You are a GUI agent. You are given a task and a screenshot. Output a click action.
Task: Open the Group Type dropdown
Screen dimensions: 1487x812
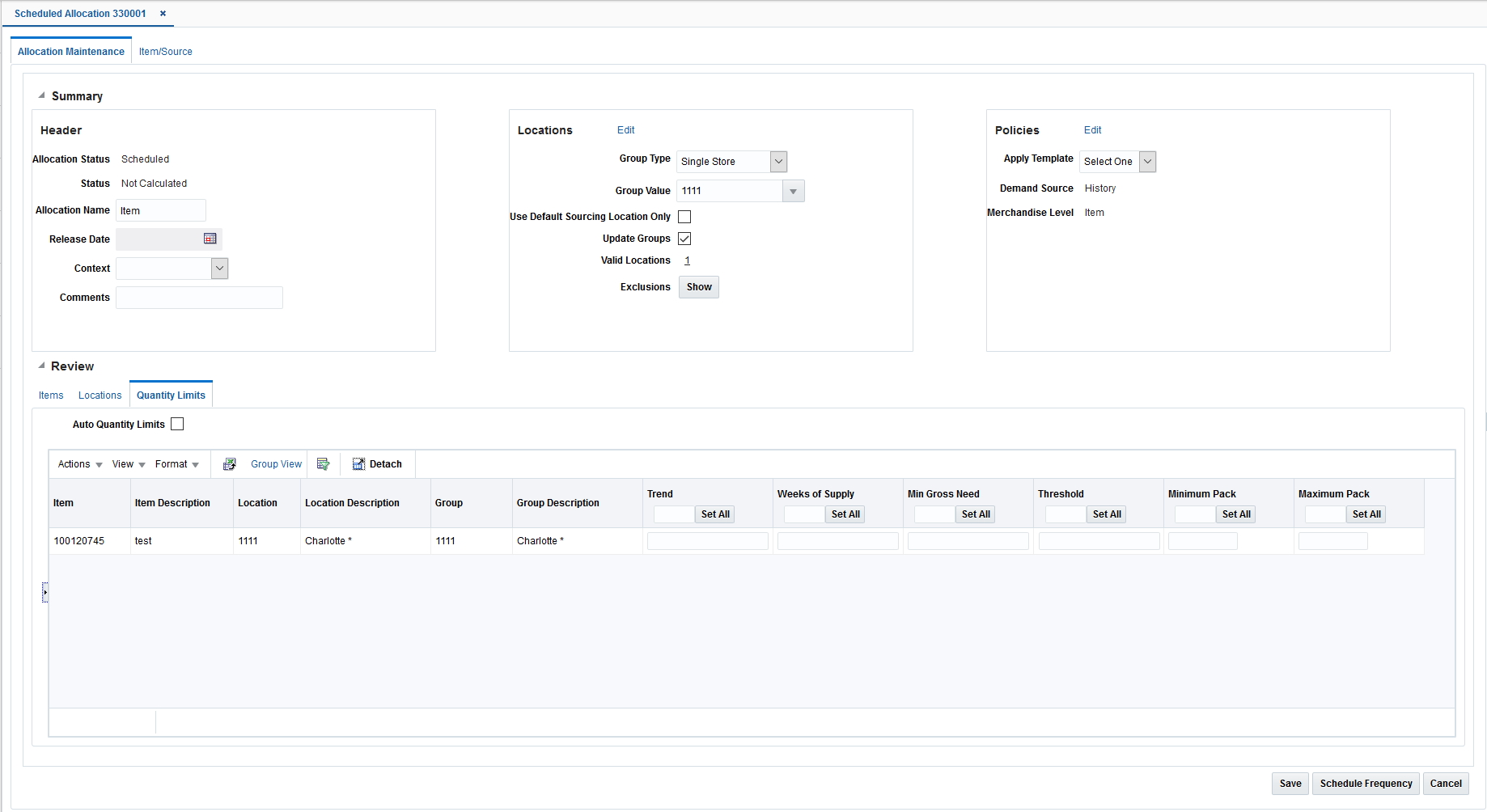(x=777, y=162)
